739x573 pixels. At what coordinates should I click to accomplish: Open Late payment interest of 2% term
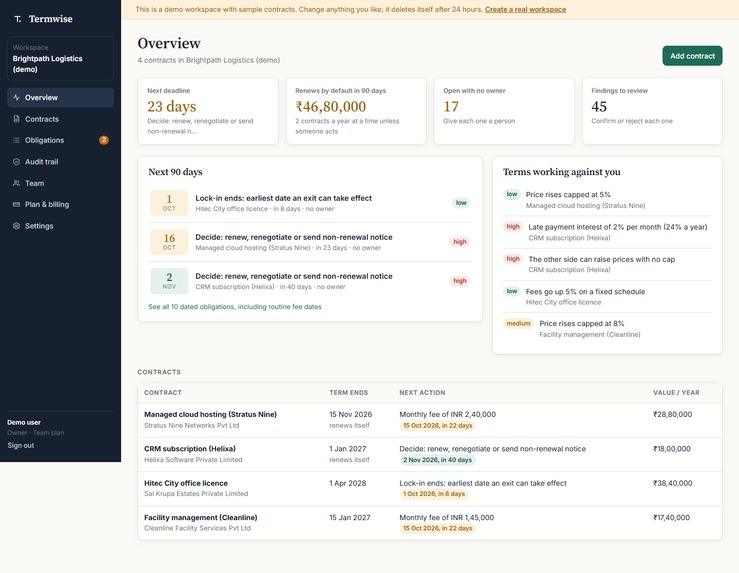point(607,232)
